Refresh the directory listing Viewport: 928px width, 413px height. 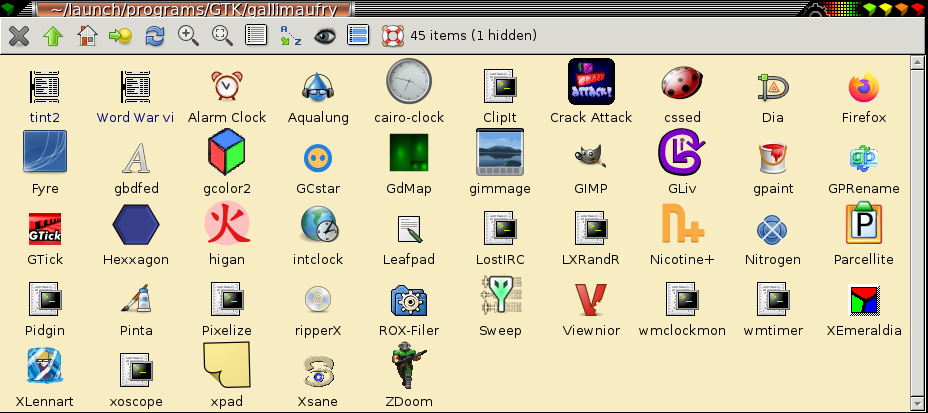point(154,36)
